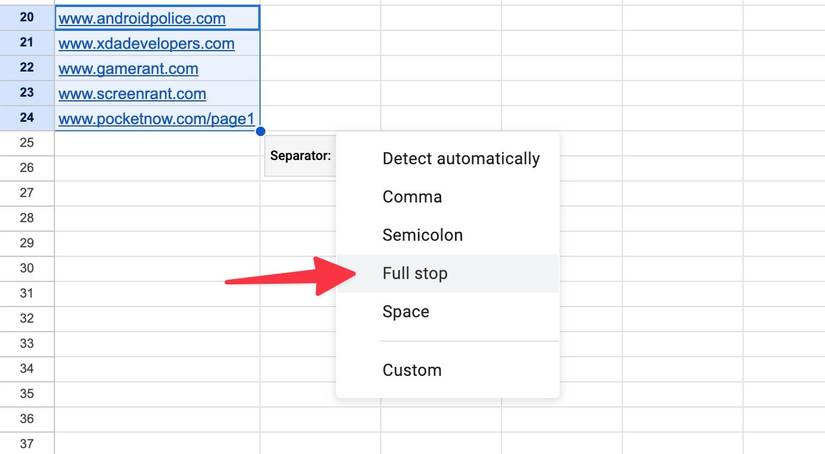Select the Custom separator option

(411, 370)
